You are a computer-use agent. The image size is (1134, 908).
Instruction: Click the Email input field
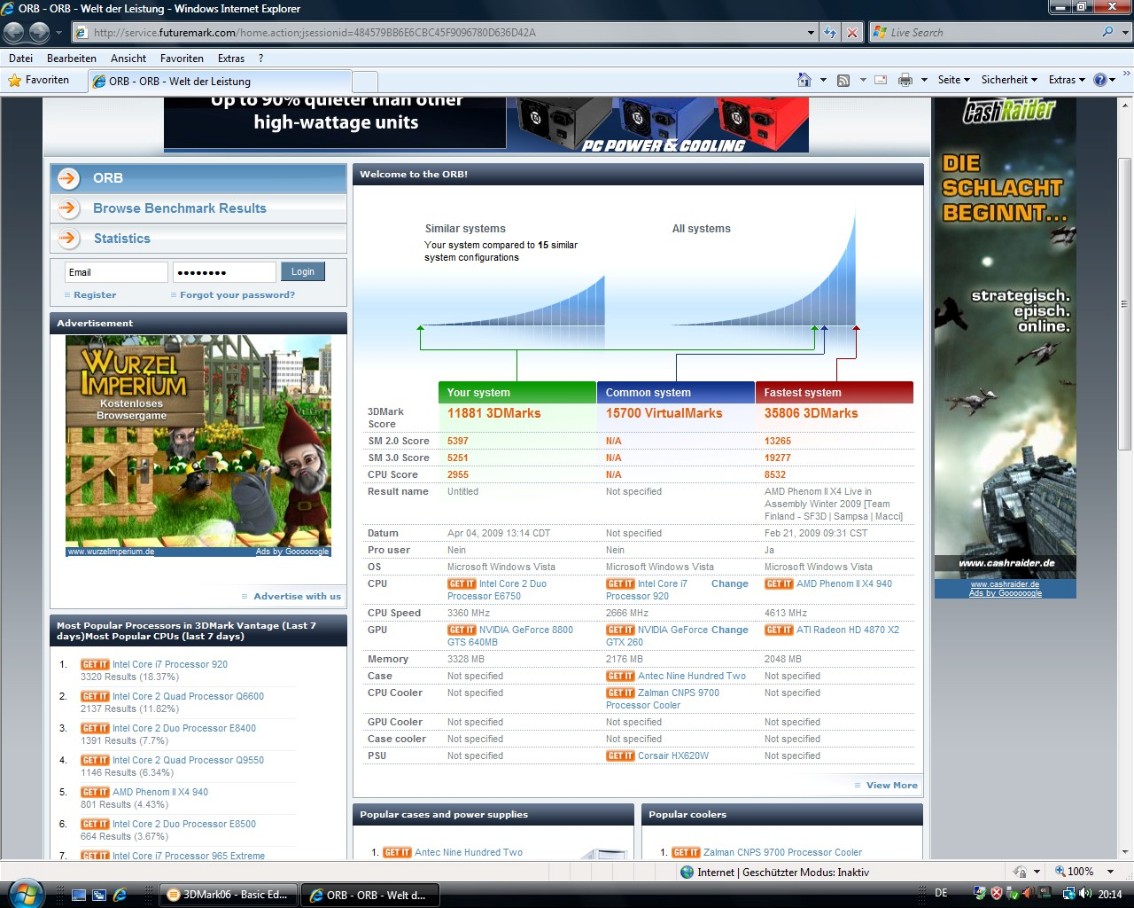116,273
